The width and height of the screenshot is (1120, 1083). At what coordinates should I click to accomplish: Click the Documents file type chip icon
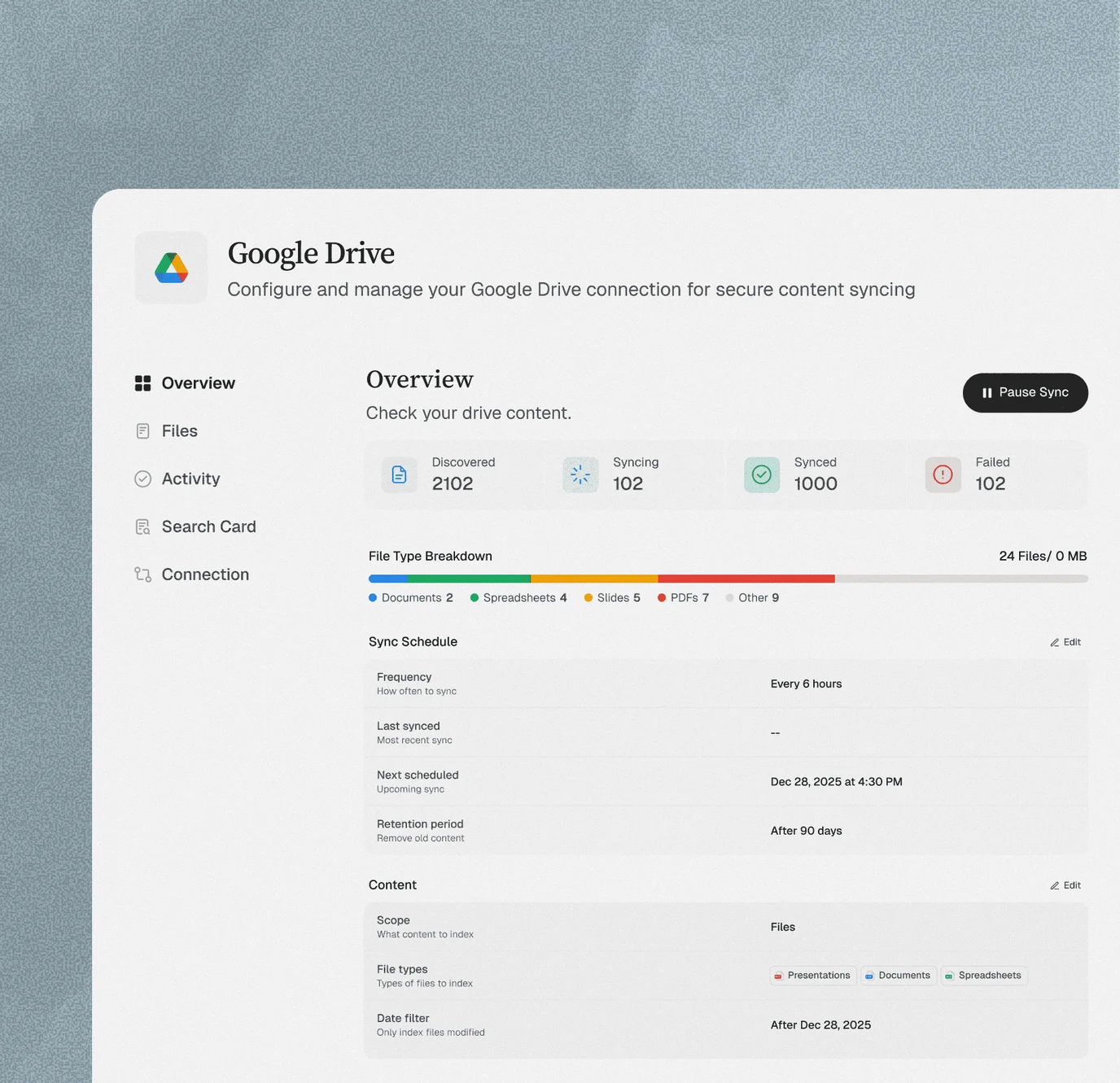869,976
